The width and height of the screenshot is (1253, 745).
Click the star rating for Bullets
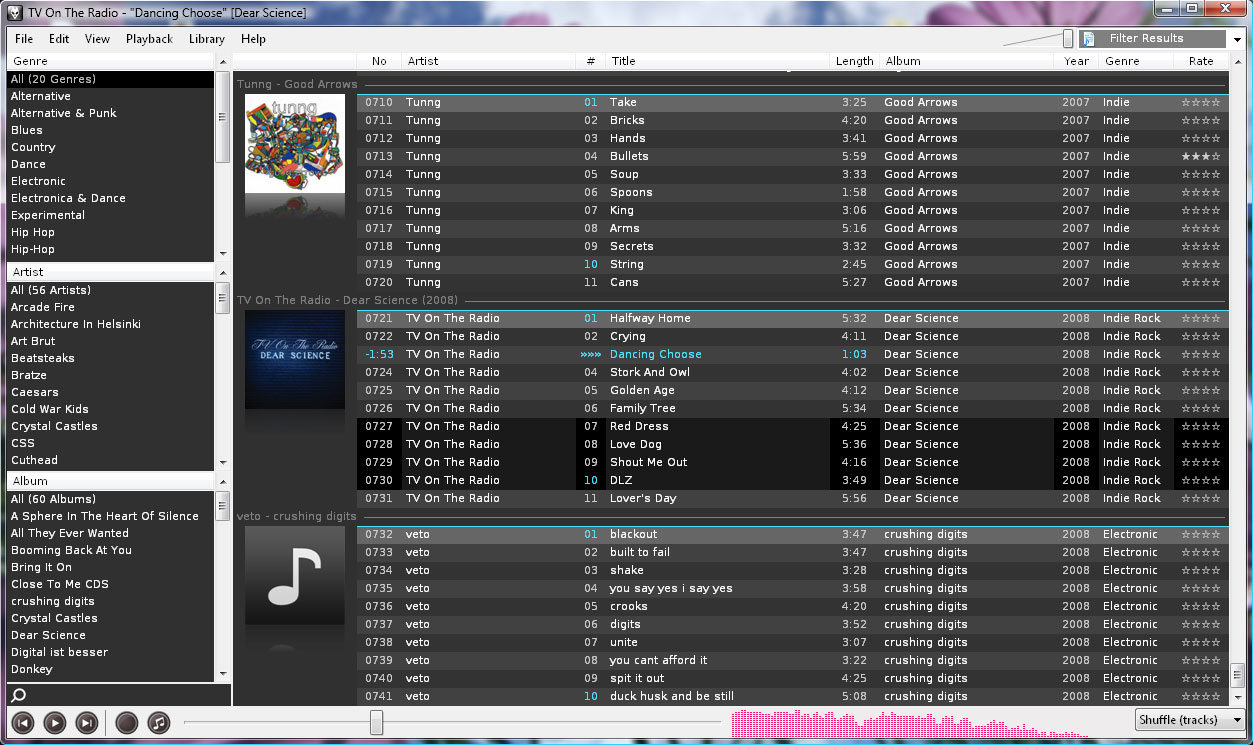1201,156
